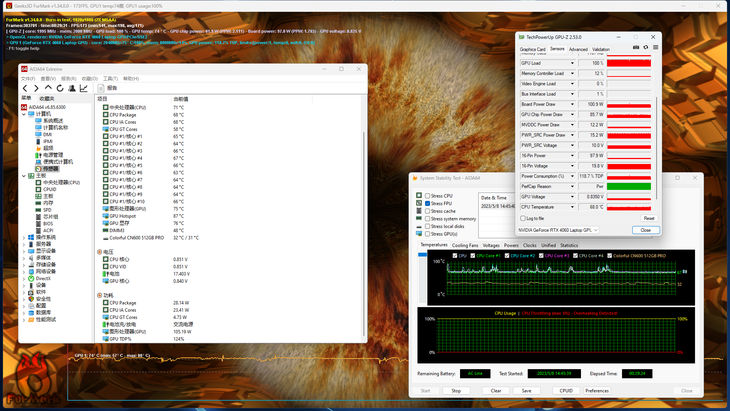Open the GPU-Z hamburger menu
The height and width of the screenshot is (411, 730).
point(656,47)
